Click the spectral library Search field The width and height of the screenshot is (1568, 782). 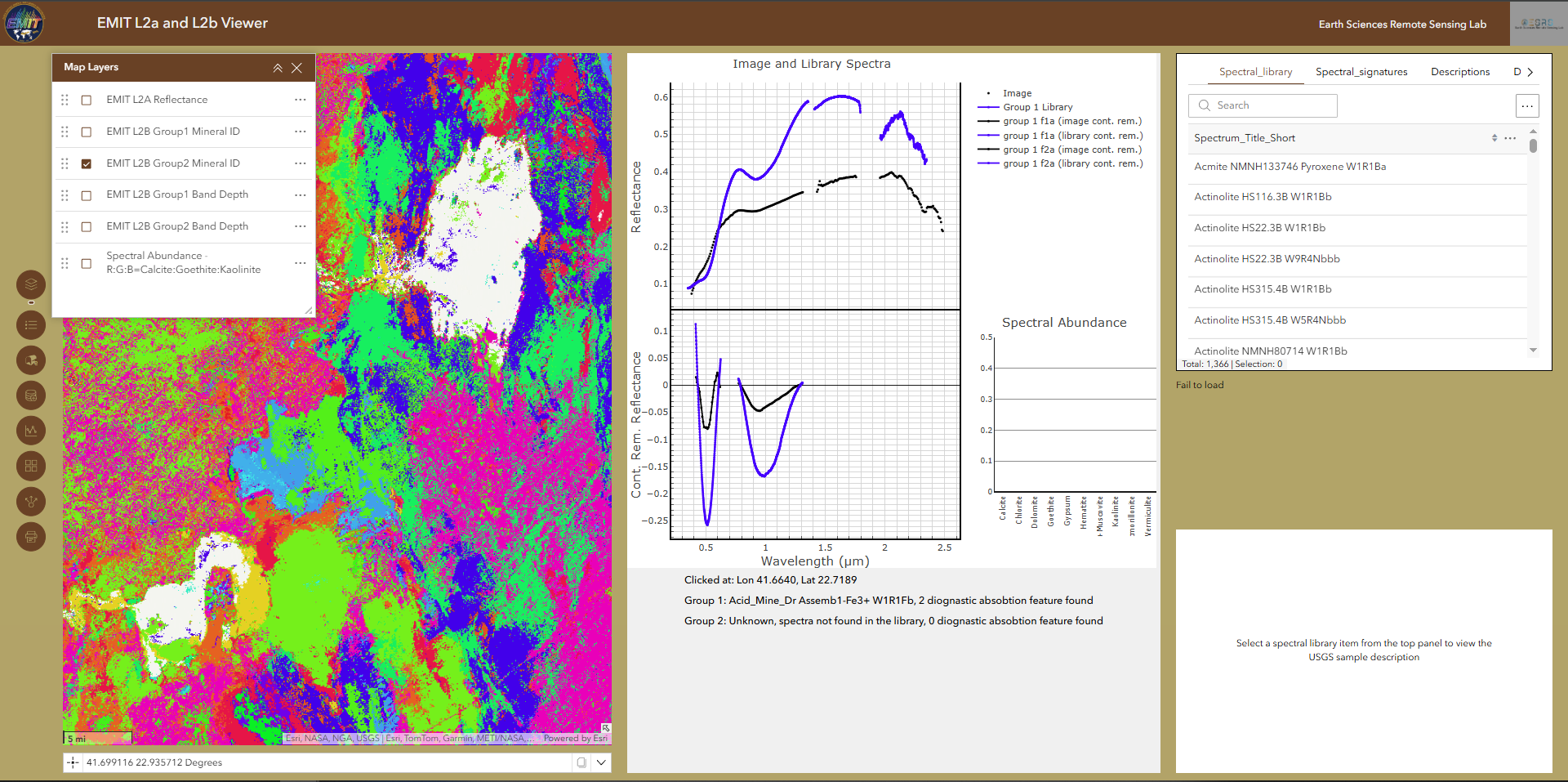click(x=1263, y=105)
